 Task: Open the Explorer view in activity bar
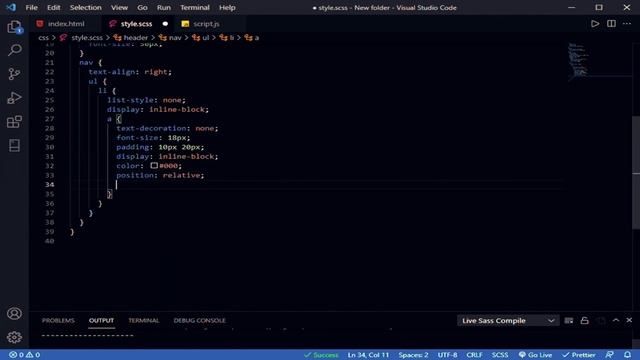tap(14, 27)
